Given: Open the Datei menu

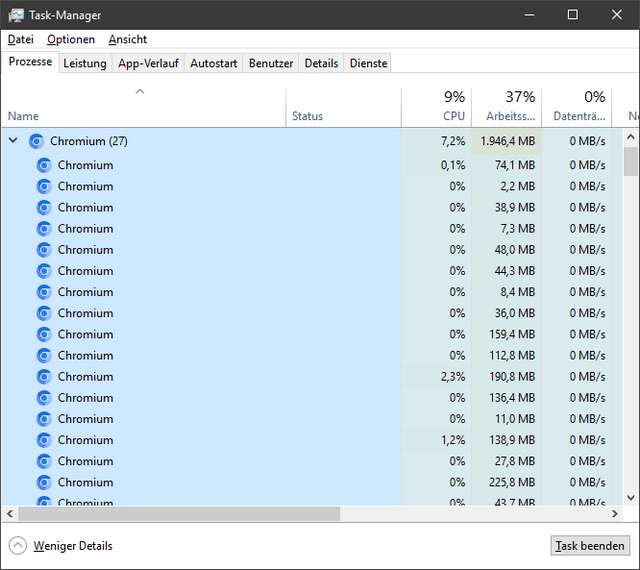Looking at the screenshot, I should pyautogui.click(x=20, y=40).
